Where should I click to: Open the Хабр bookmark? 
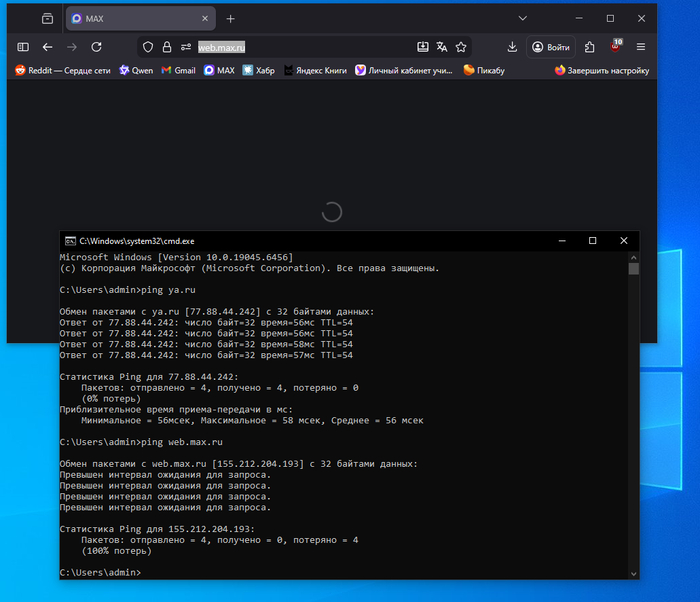pos(258,71)
